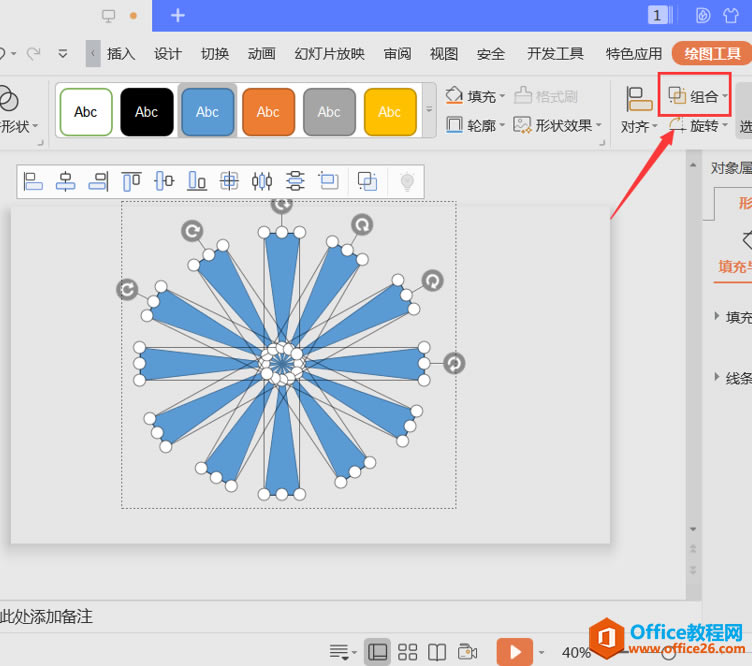Open the 轮廓 outline dropdown arrow
Viewport: 752px width, 666px height.
[x=502, y=126]
